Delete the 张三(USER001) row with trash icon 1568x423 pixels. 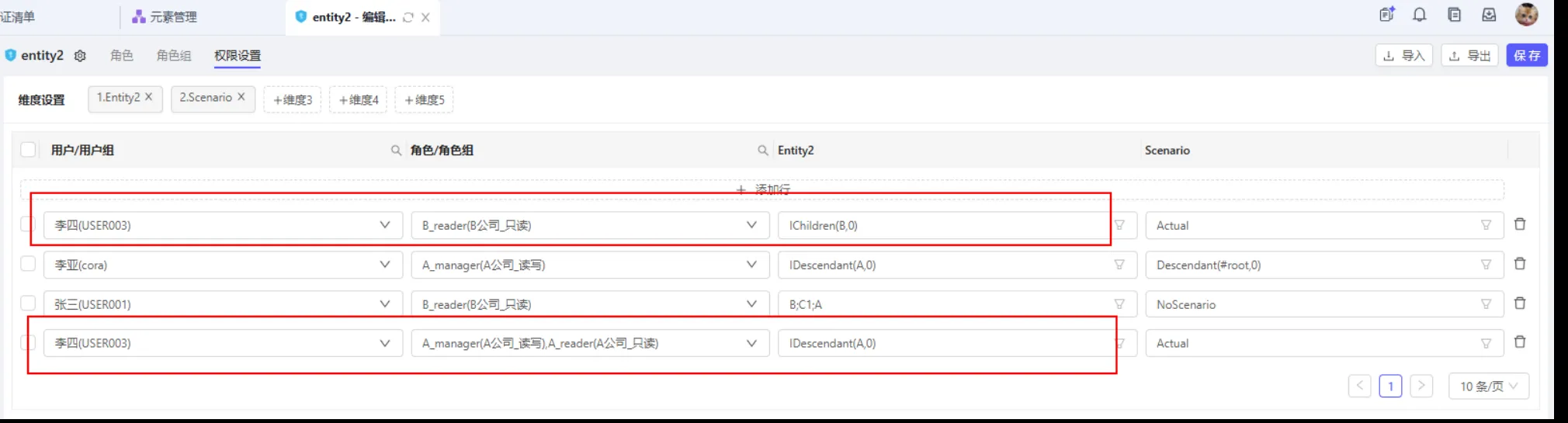pos(1520,303)
